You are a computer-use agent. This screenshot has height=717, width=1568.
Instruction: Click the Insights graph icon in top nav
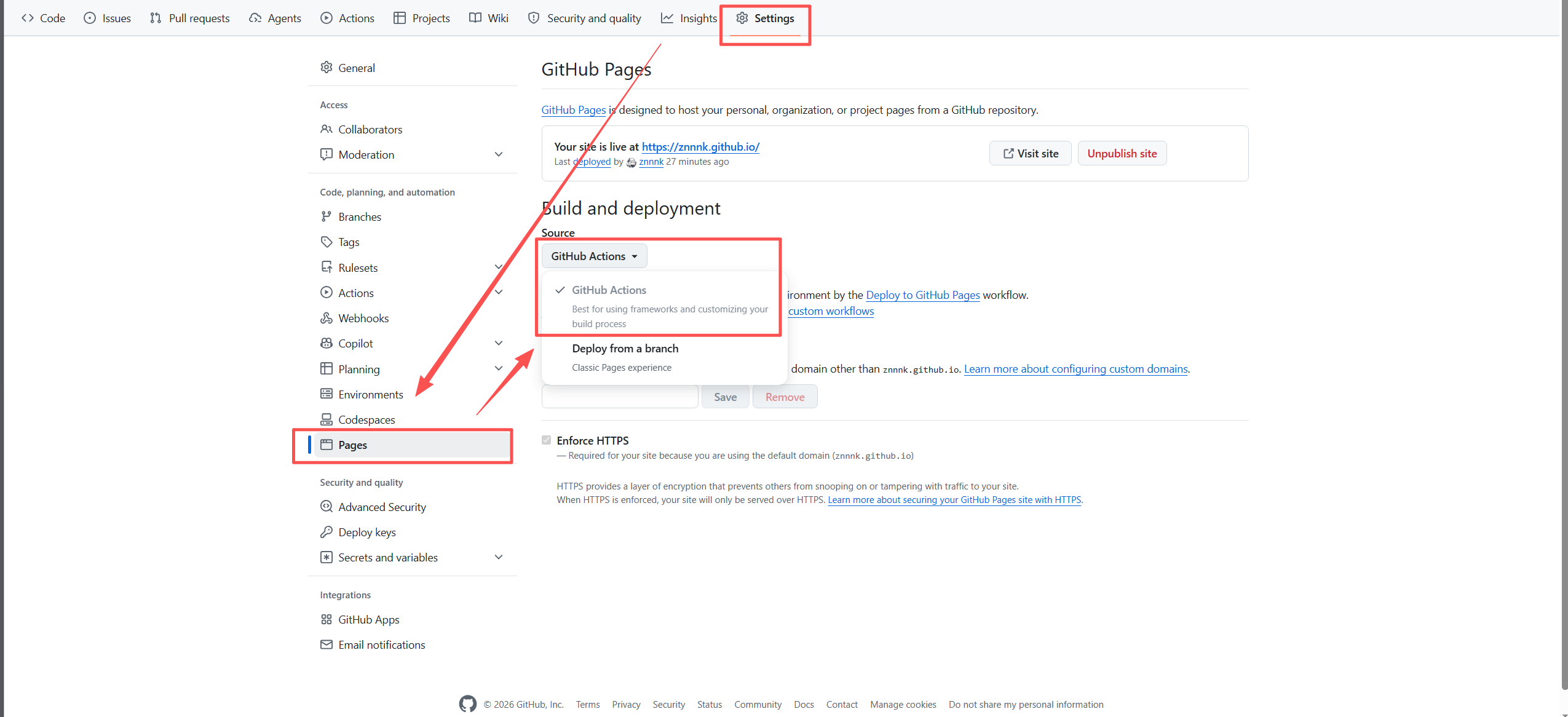[x=667, y=18]
